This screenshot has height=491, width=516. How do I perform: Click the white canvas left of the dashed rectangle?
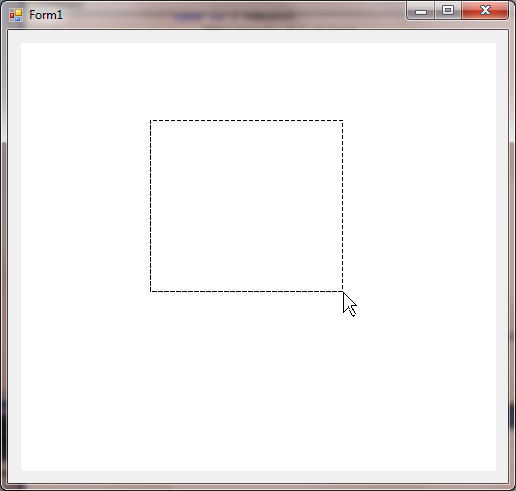point(85,206)
